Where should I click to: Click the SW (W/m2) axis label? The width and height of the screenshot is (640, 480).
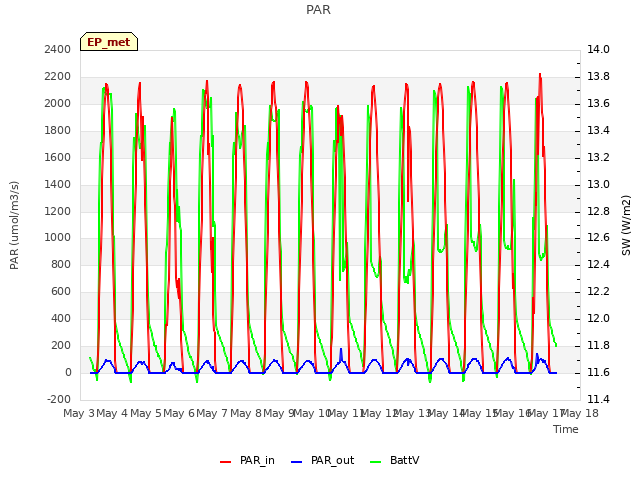click(x=626, y=225)
